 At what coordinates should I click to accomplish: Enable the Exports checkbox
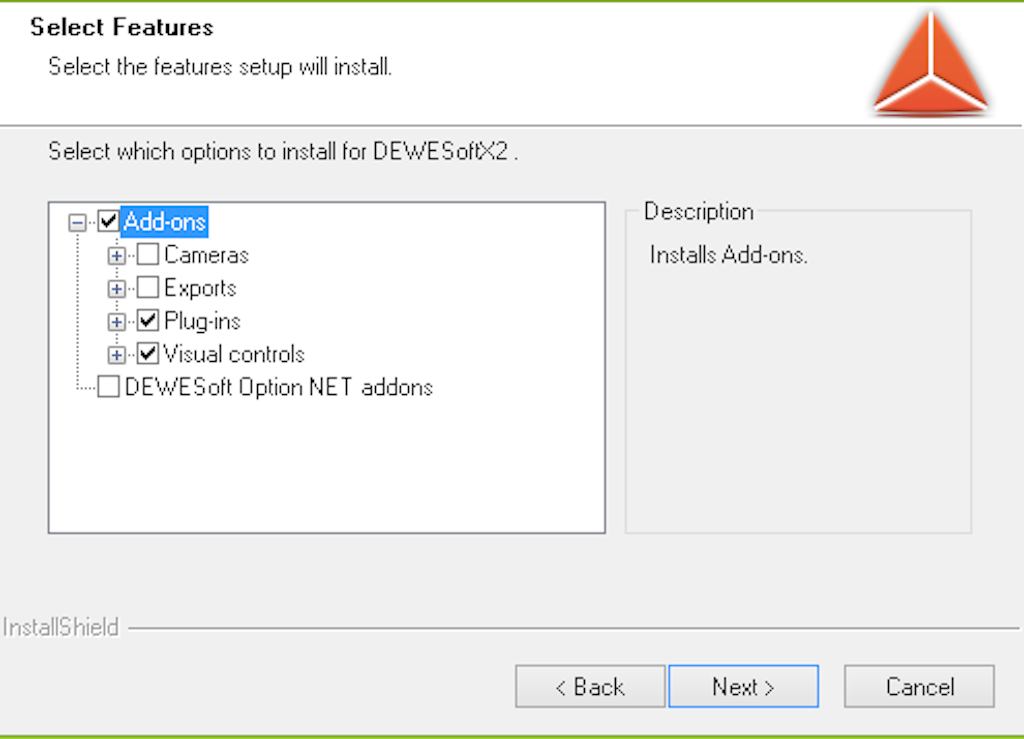pos(148,287)
